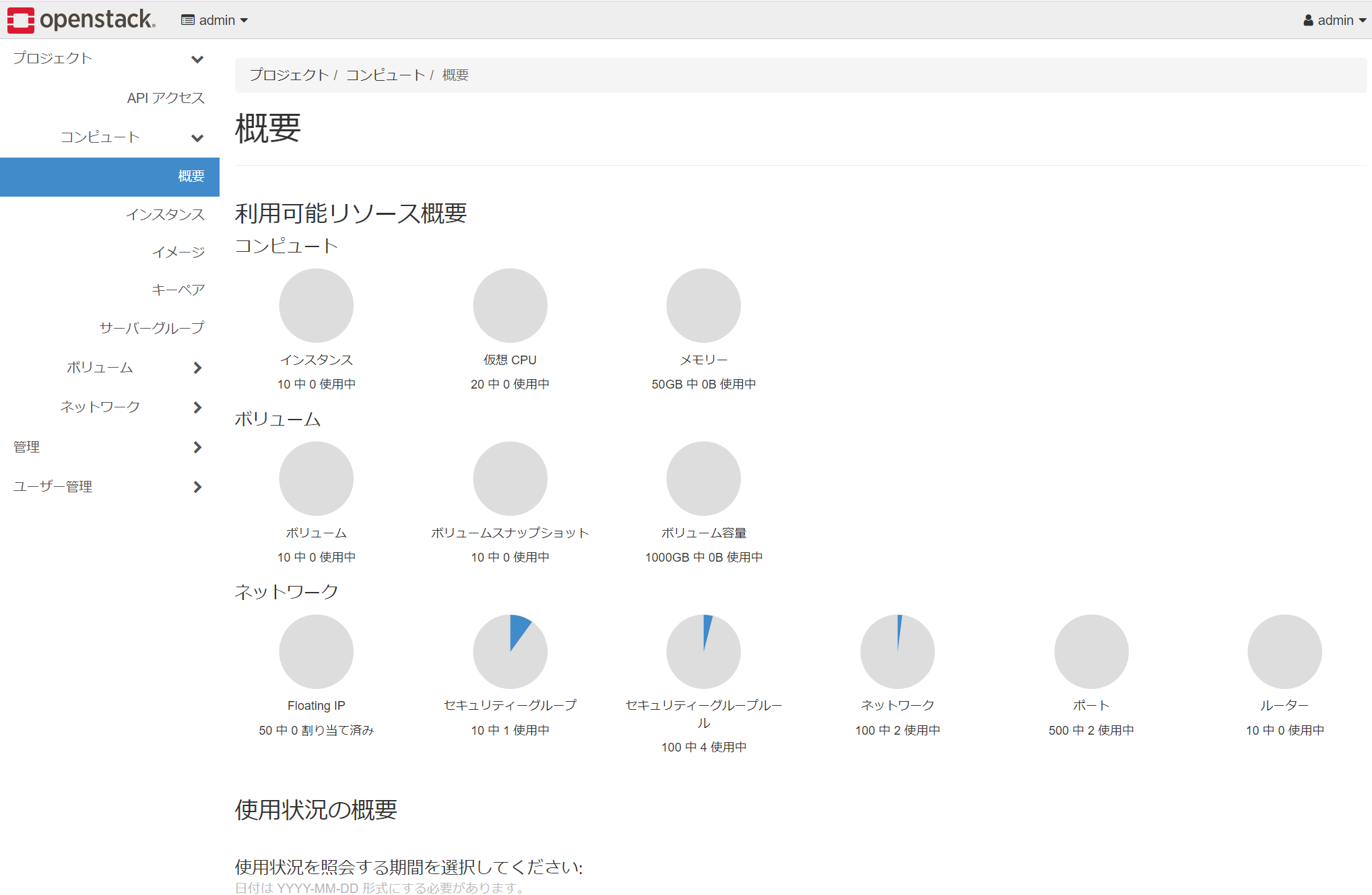Click the ルーター usage pie chart
This screenshot has width=1372, height=895.
(x=1284, y=651)
